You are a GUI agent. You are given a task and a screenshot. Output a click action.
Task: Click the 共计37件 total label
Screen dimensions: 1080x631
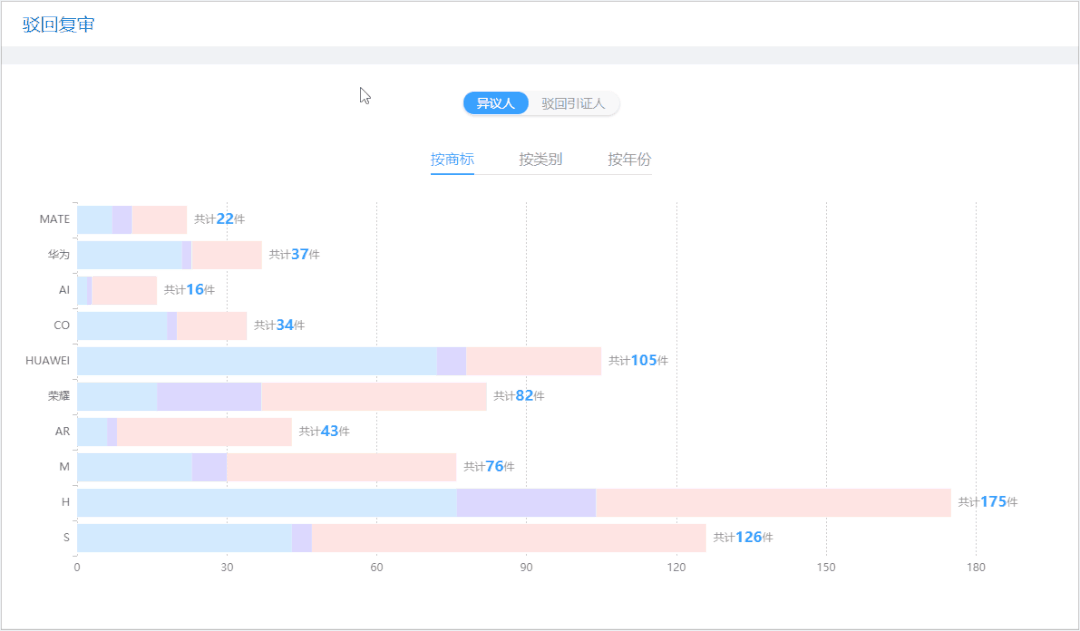(x=294, y=254)
